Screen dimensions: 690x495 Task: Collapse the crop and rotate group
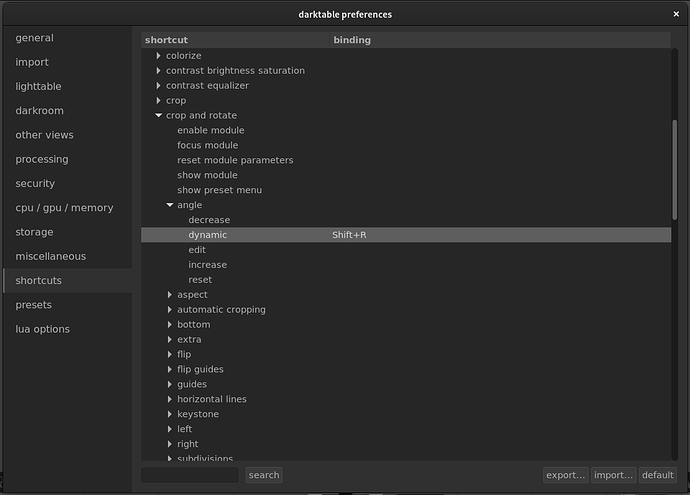click(158, 116)
